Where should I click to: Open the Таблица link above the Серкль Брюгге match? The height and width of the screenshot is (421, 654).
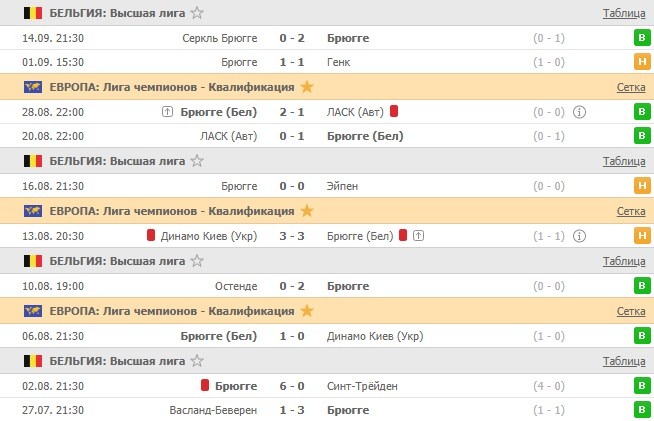(x=624, y=13)
